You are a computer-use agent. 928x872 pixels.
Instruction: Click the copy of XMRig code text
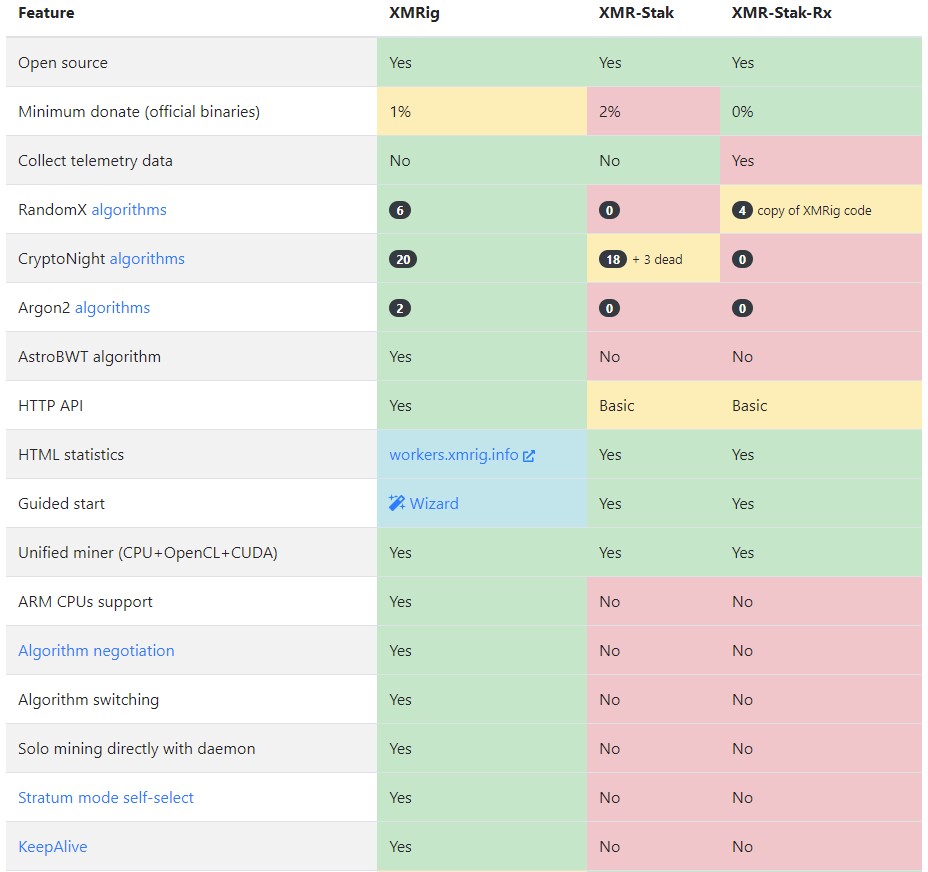pyautogui.click(x=814, y=210)
